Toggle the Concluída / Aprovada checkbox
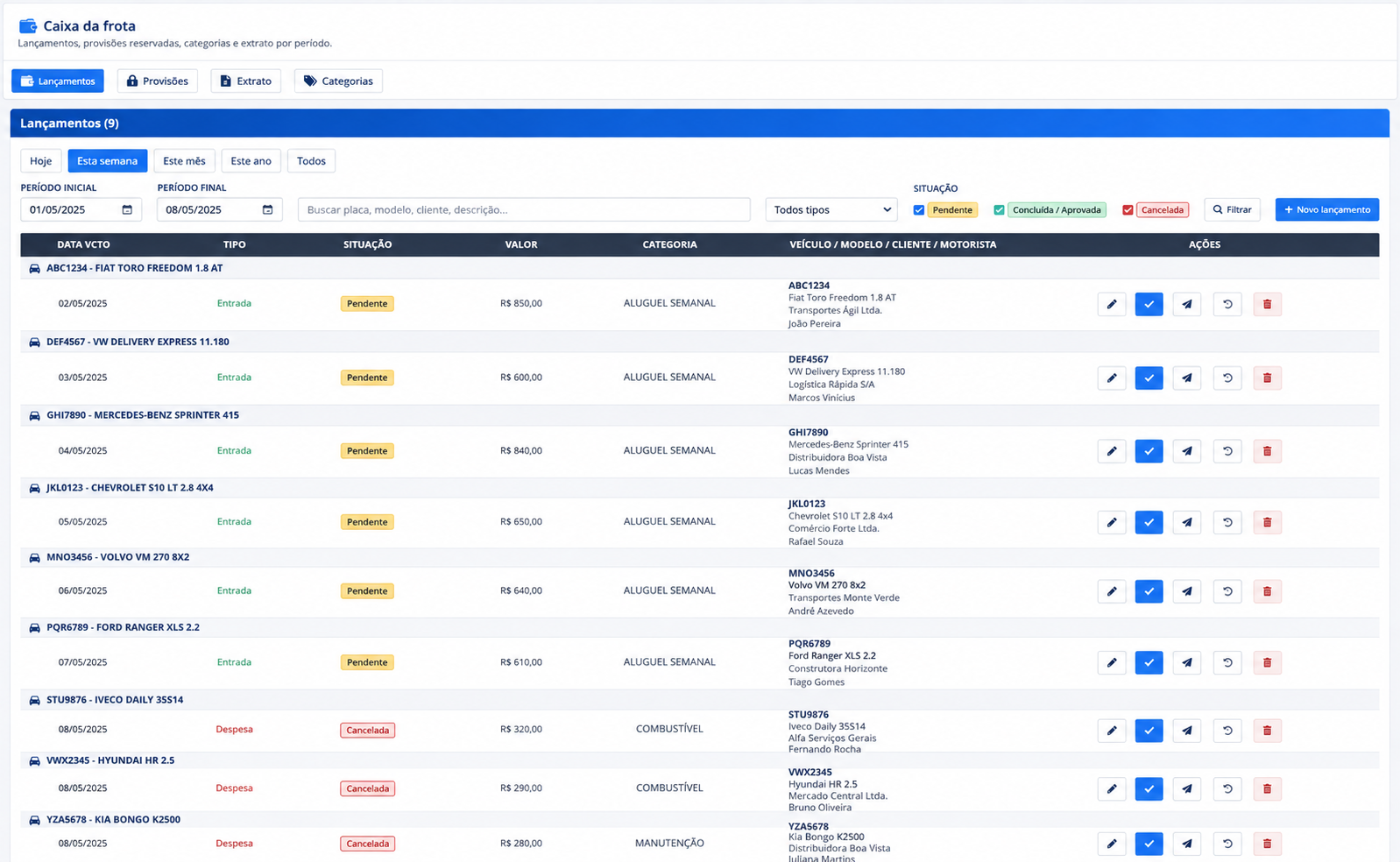The image size is (1400, 862). [x=999, y=210]
